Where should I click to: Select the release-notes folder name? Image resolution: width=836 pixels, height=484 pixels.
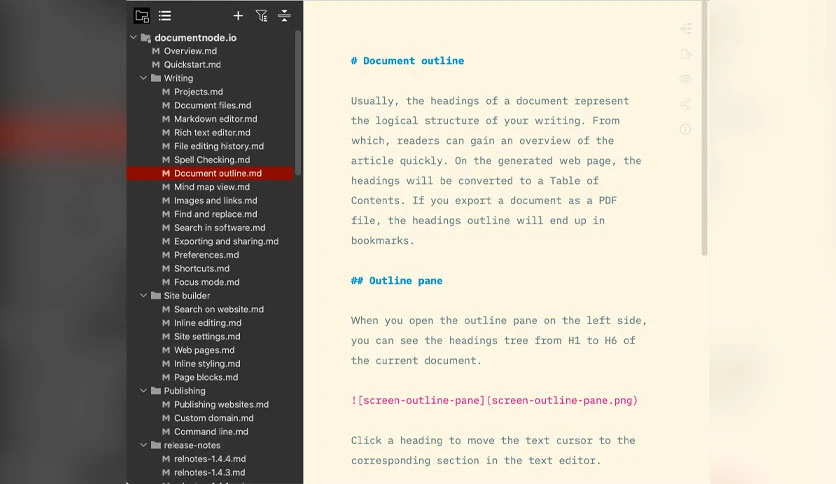pos(192,445)
